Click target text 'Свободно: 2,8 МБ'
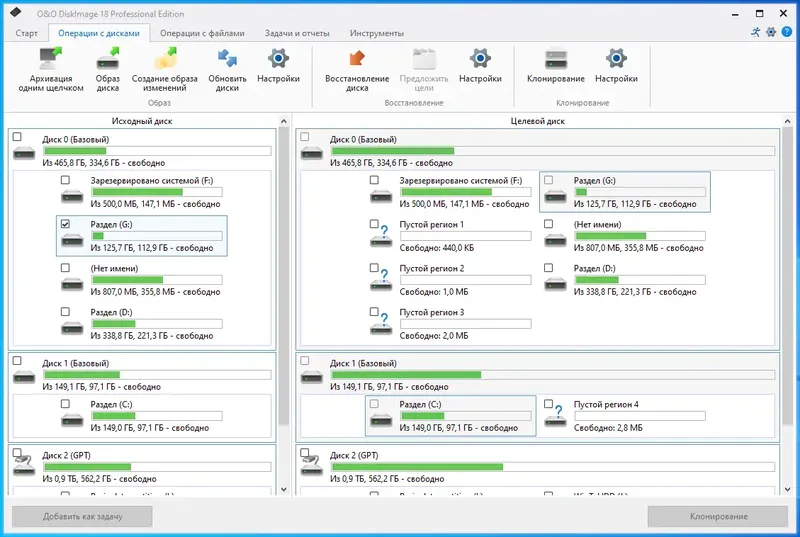Viewport: 800px width, 537px height. coord(608,428)
